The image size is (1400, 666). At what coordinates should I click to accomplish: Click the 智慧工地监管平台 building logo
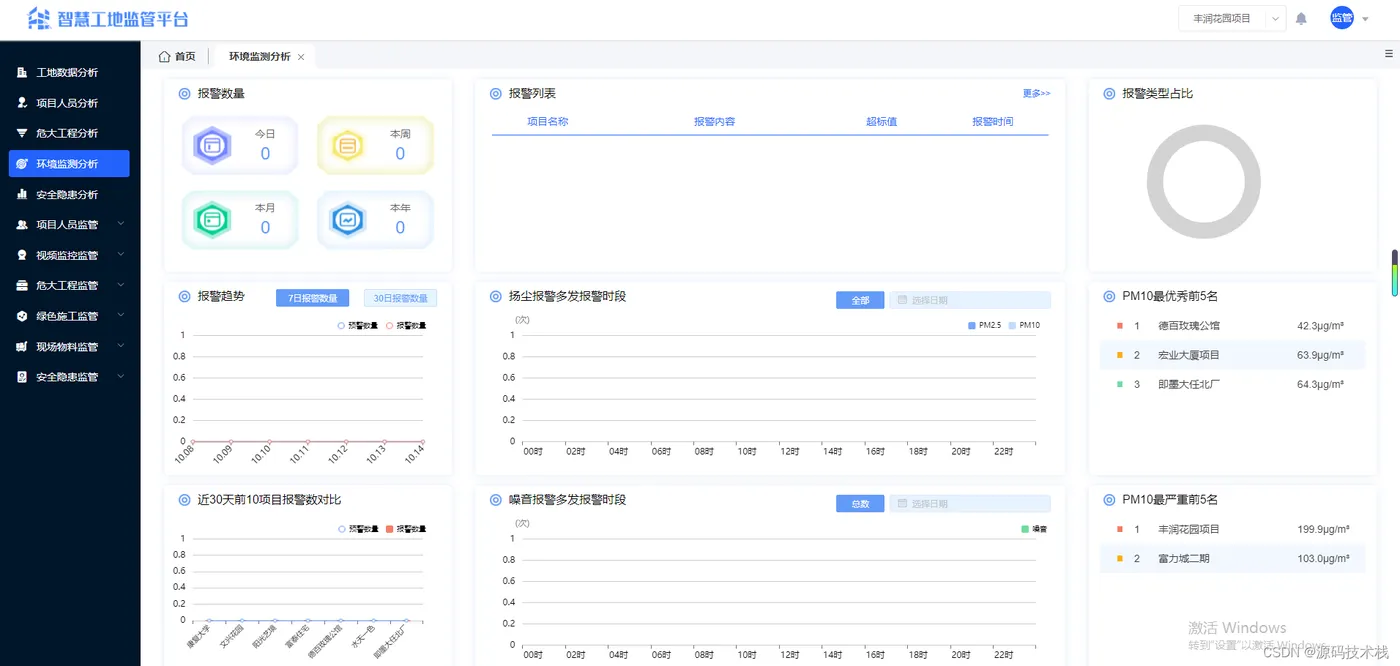(38, 18)
